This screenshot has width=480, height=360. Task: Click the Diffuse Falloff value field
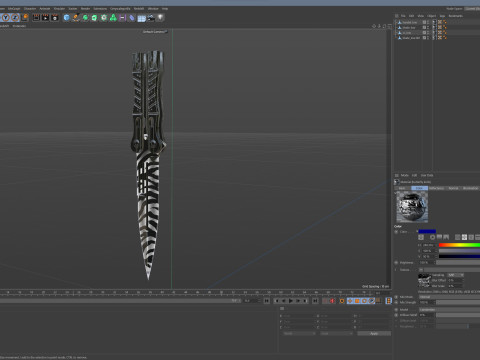pyautogui.click(x=427, y=315)
